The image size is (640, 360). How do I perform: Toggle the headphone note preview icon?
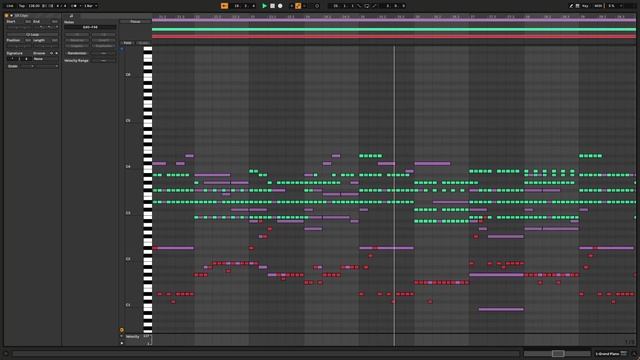coord(122,49)
